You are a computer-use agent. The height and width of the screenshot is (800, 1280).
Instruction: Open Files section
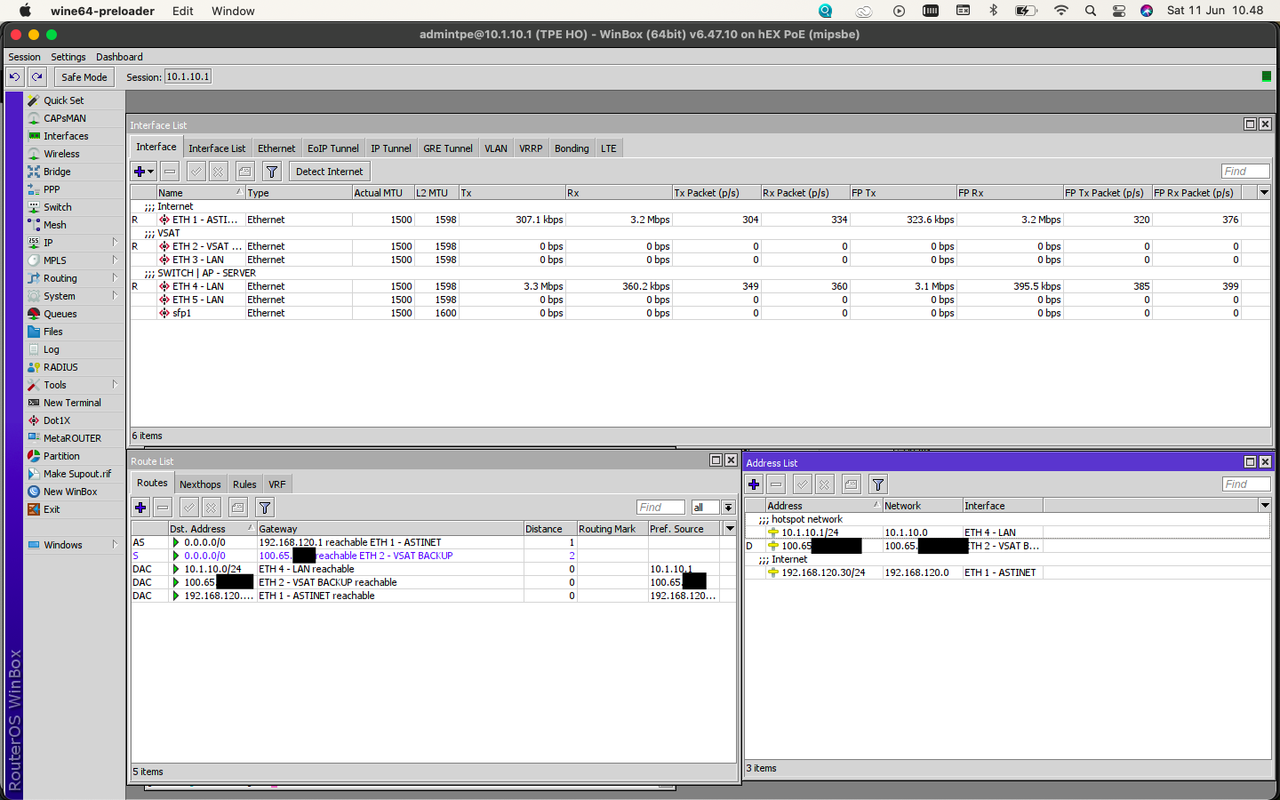pyautogui.click(x=53, y=332)
